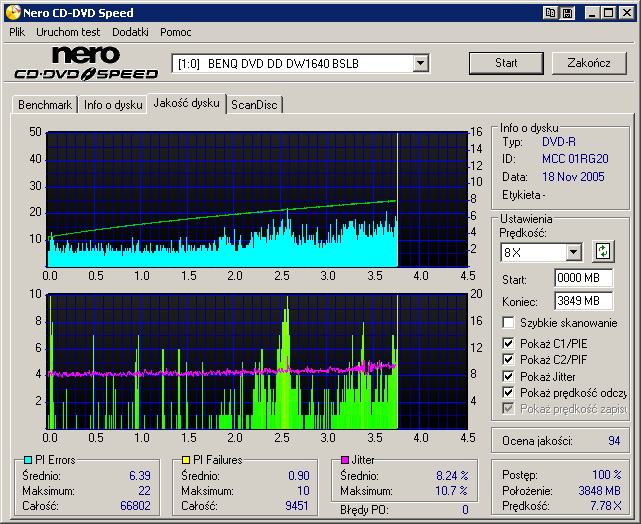Click the Start button
Viewport: 641px width, 524px height.
(x=506, y=63)
